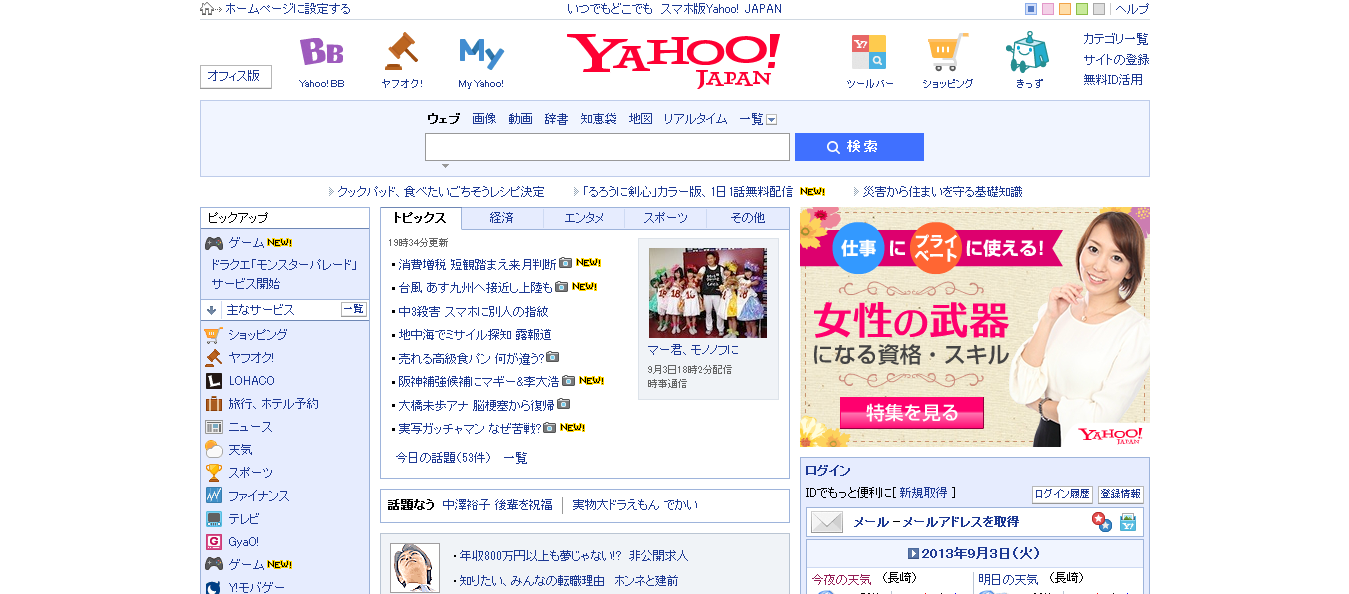Click the ニュース newspaper icon in sidebar
This screenshot has width=1349, height=594.
coord(213,427)
